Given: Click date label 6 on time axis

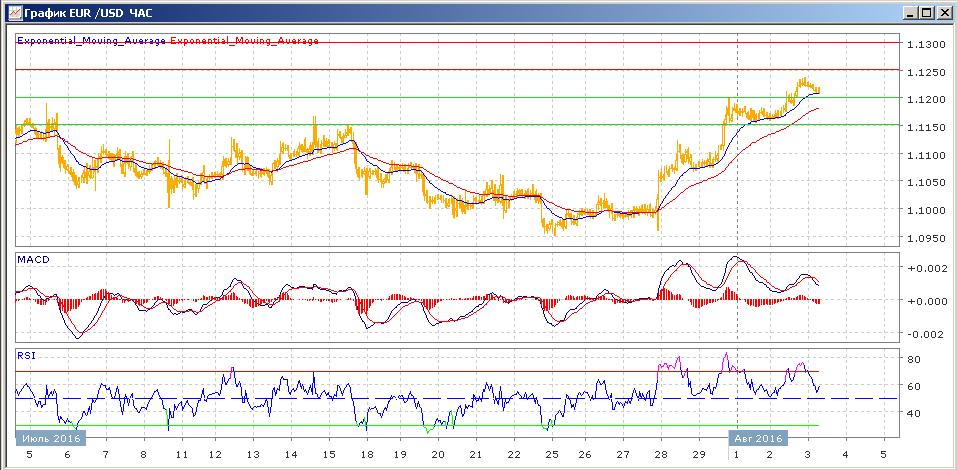Looking at the screenshot, I should coord(68,455).
